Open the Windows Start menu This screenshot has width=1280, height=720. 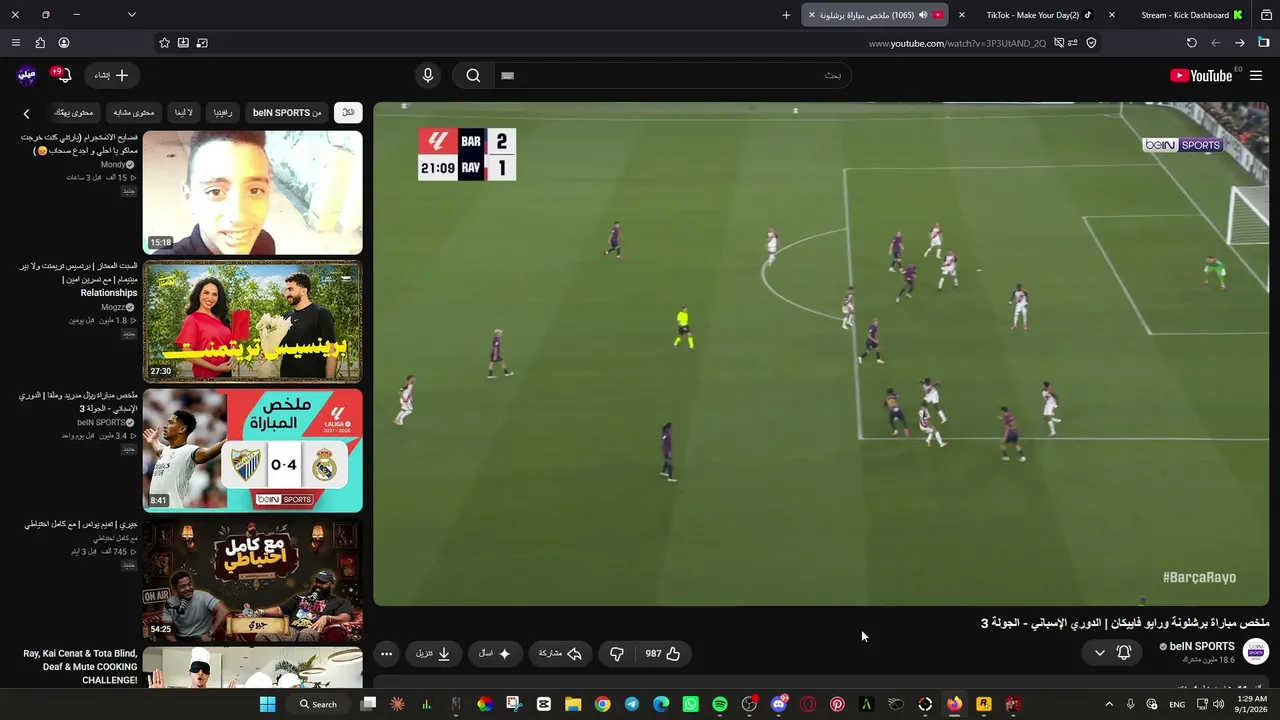267,704
